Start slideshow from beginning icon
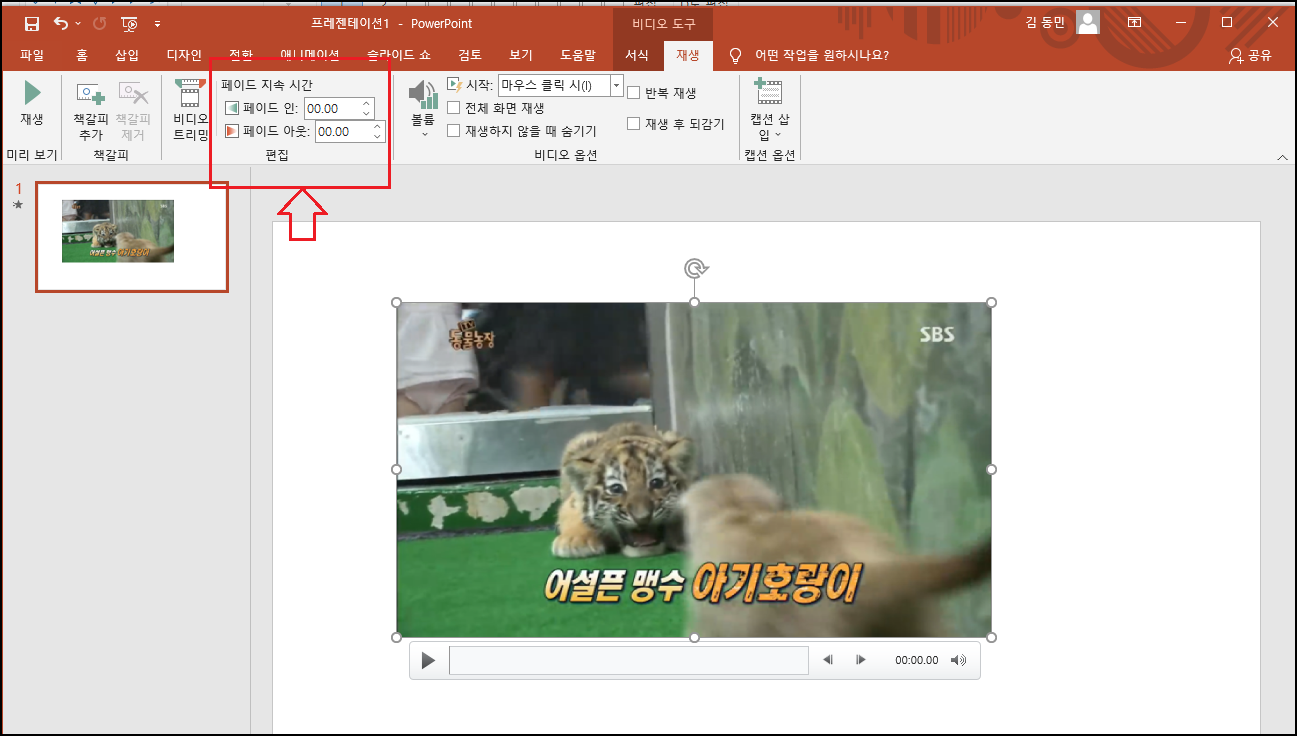The height and width of the screenshot is (736, 1297). tap(130, 23)
